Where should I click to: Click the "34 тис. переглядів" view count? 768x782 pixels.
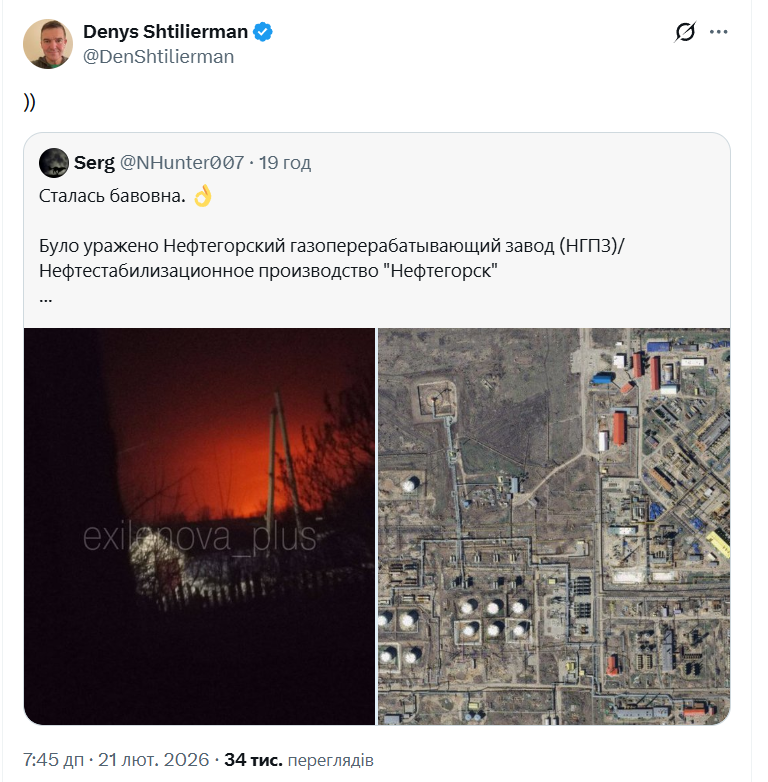[299, 760]
